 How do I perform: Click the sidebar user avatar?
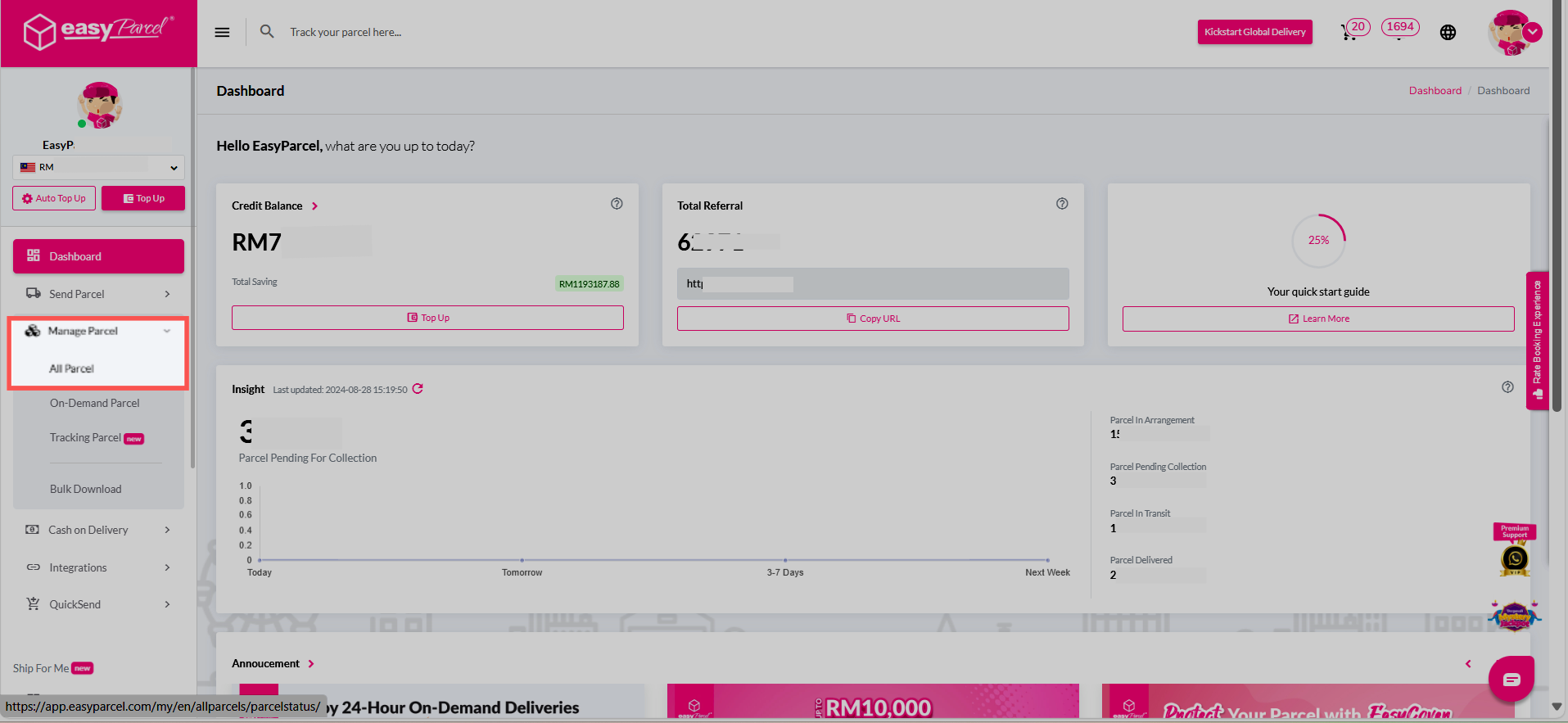(99, 105)
